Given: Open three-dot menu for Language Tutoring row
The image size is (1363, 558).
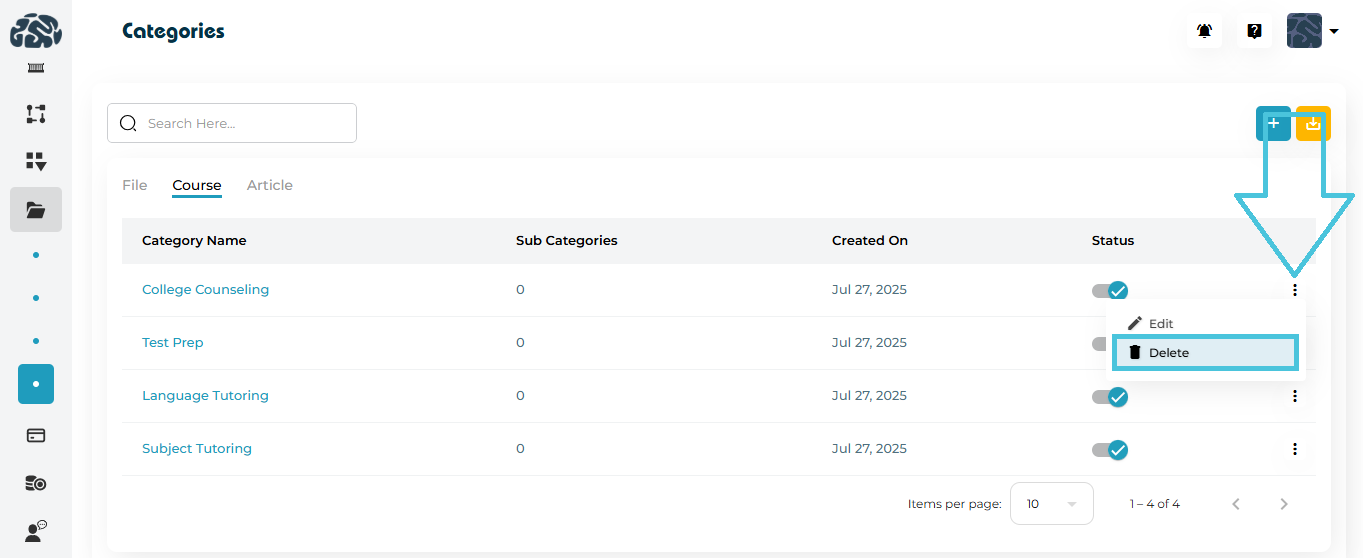Looking at the screenshot, I should [x=1295, y=396].
